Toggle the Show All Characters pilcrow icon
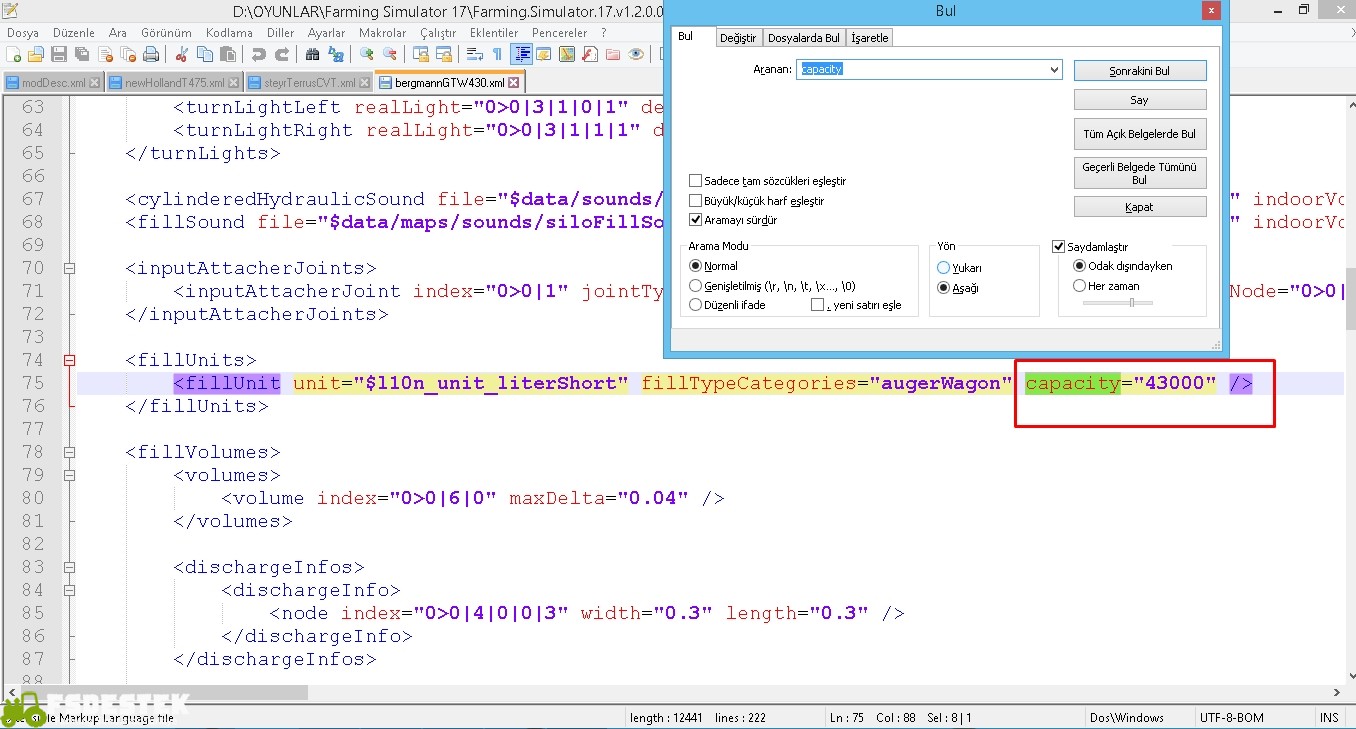Viewport: 1356px width, 729px height. 497,54
